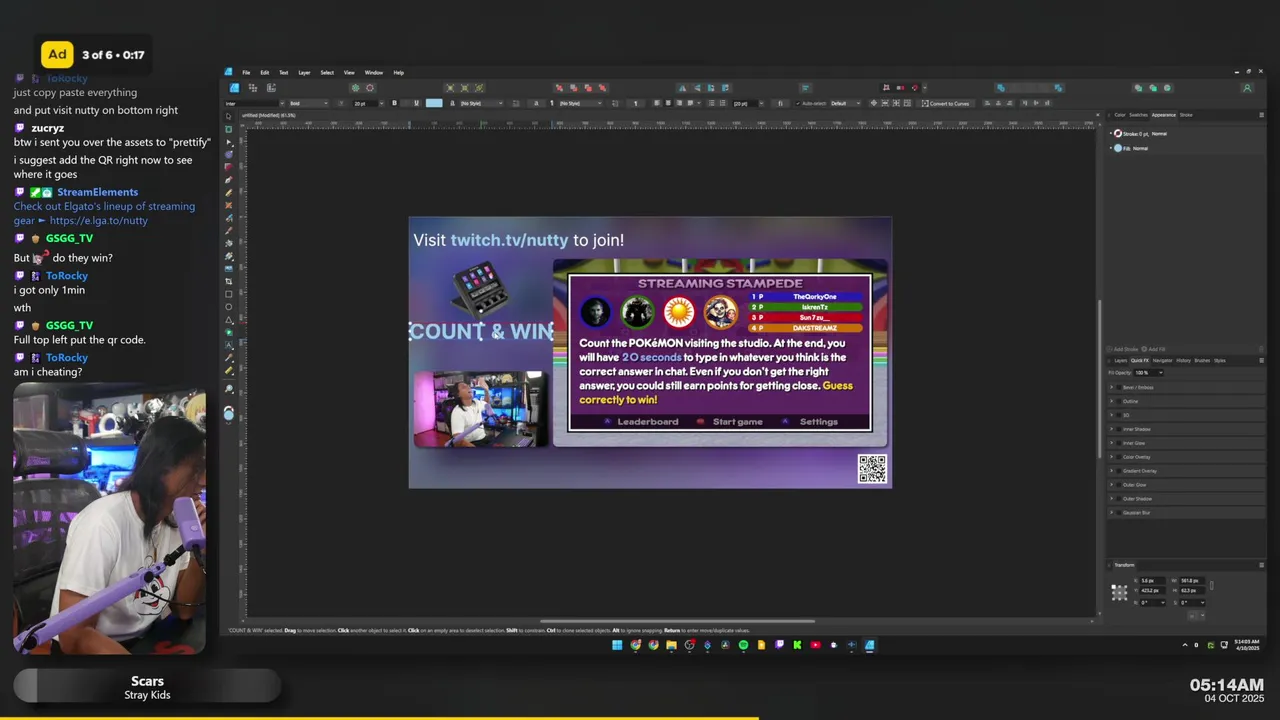This screenshot has width=1280, height=720.
Task: Open the Window menu
Action: coord(373,72)
